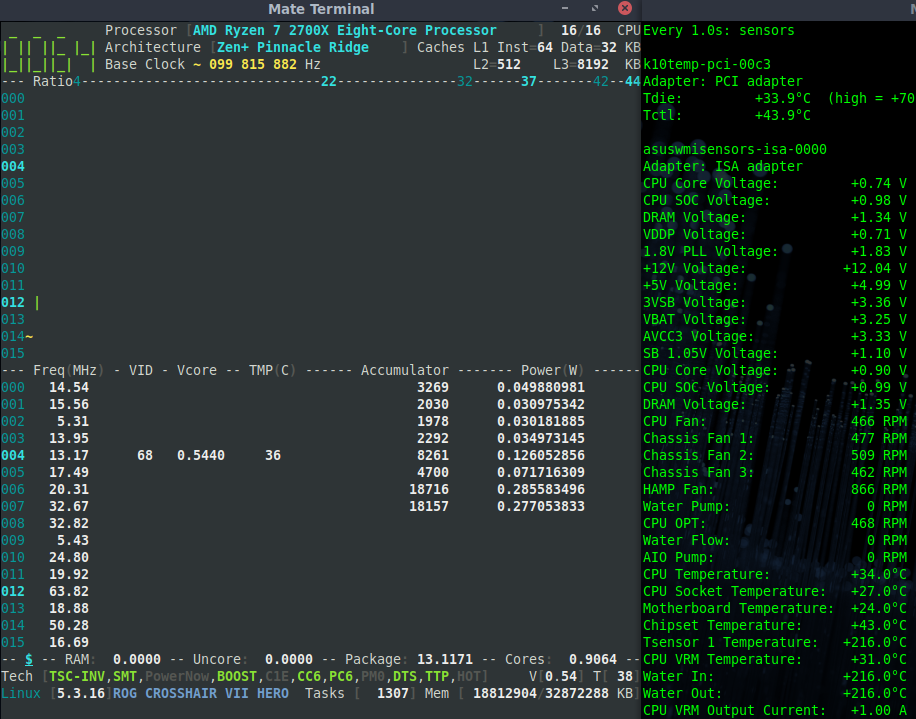Maximize the Mate Terminal window
Image resolution: width=916 pixels, height=719 pixels.
pos(595,8)
